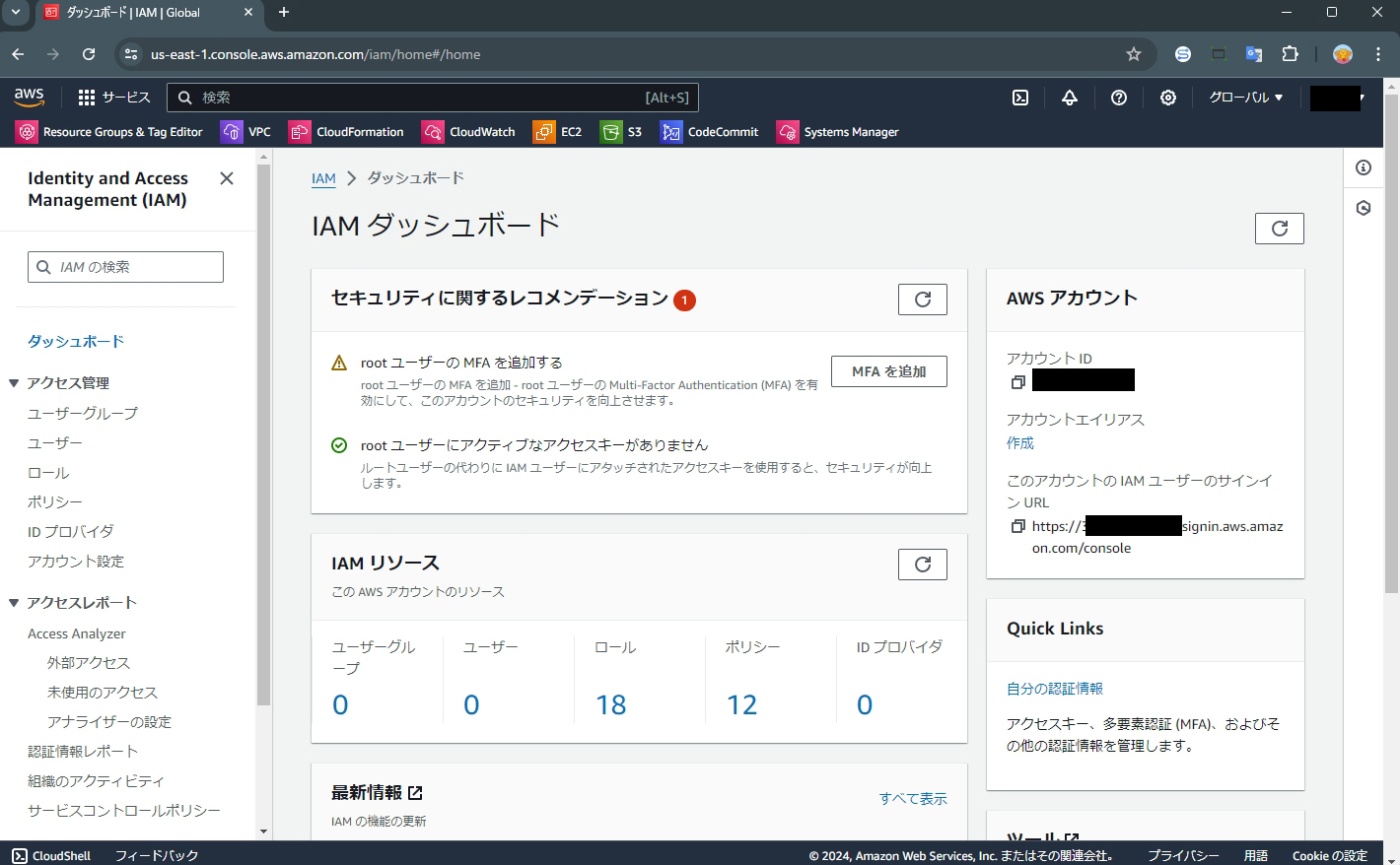
Task: Click 作成 link for account alias
Action: (x=1020, y=443)
